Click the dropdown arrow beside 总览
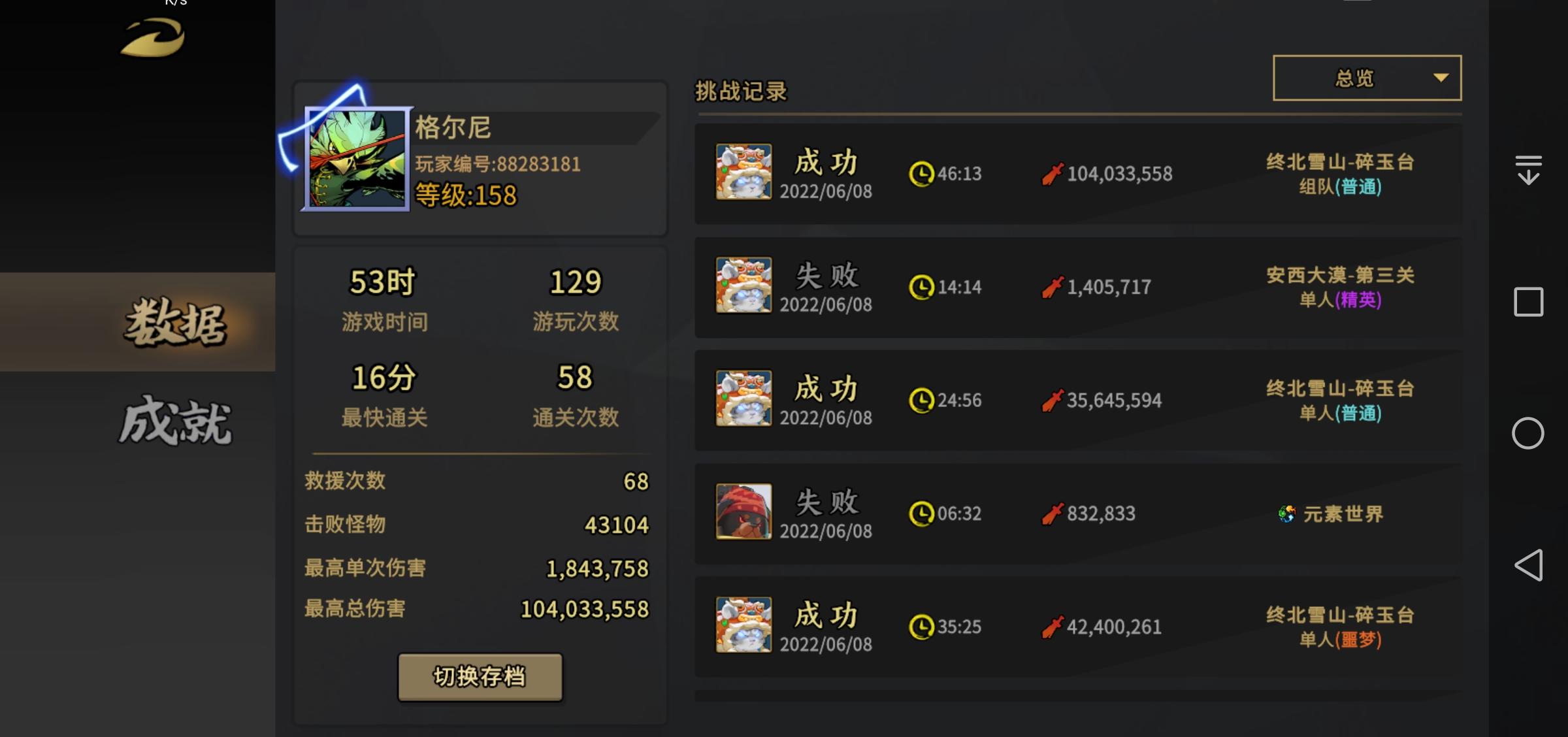Image resolution: width=1568 pixels, height=737 pixels. tap(1441, 78)
